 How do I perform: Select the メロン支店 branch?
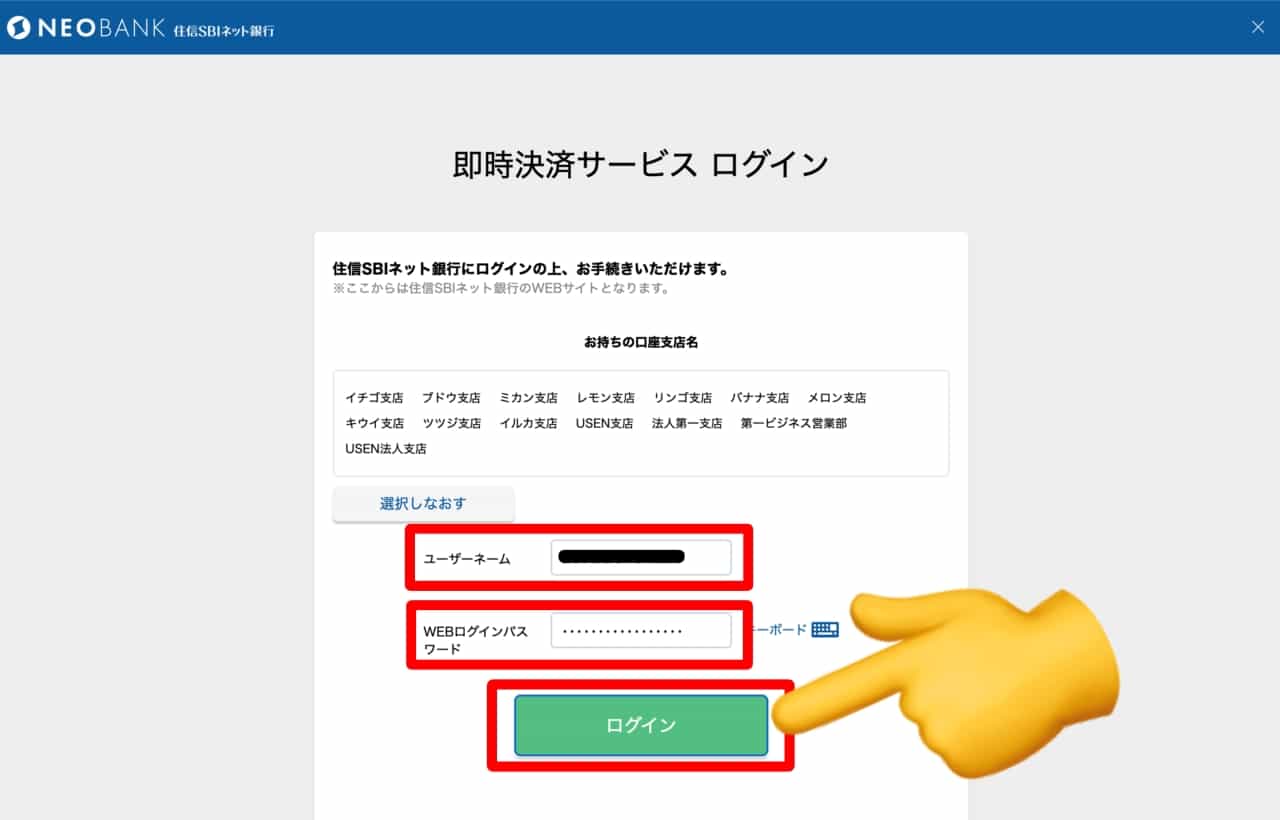836,398
